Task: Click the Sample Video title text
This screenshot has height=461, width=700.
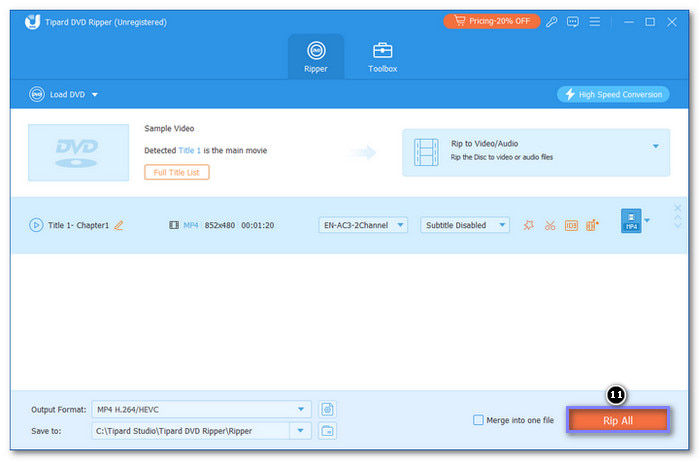Action: tap(169, 129)
